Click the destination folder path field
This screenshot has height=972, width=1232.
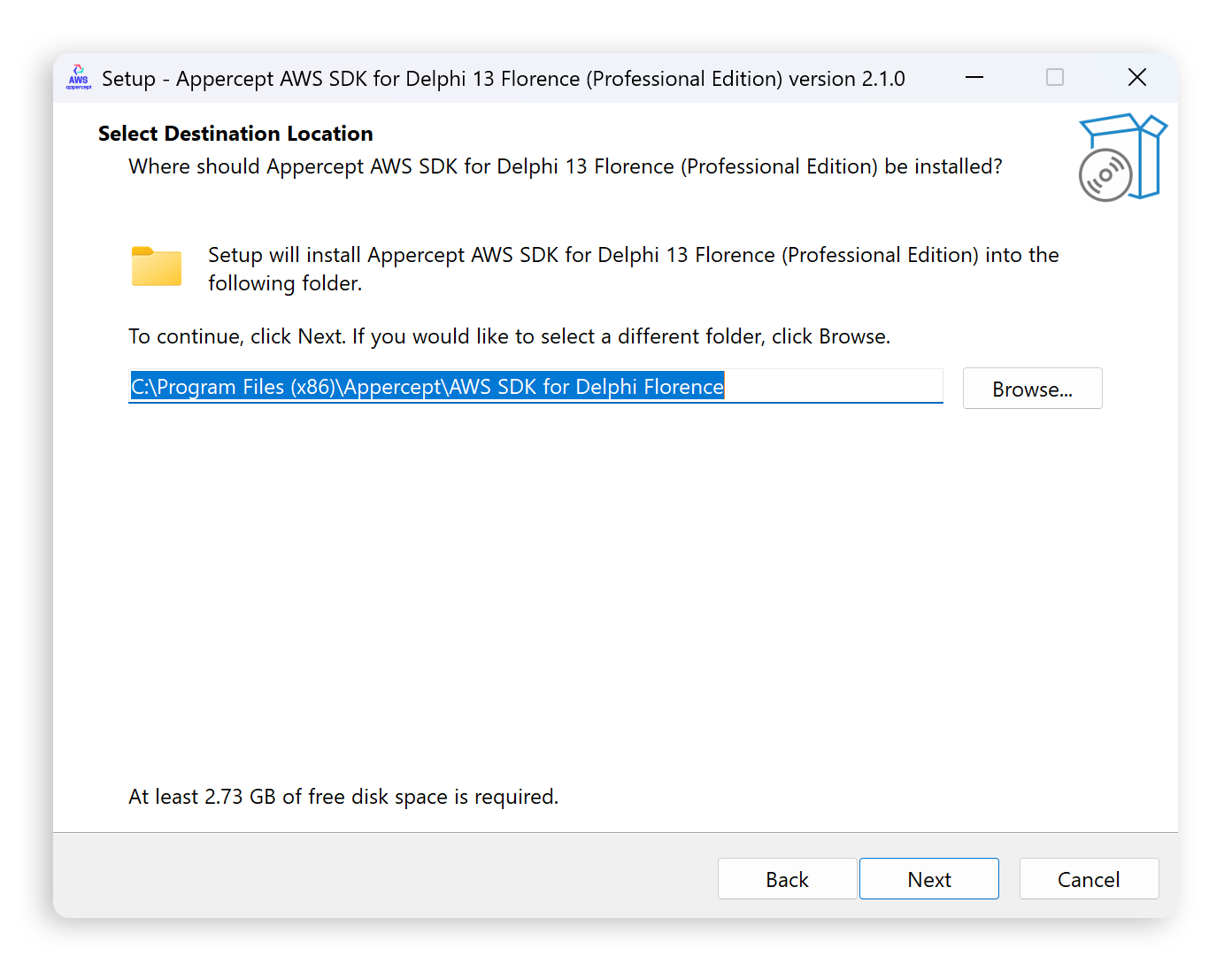[535, 387]
